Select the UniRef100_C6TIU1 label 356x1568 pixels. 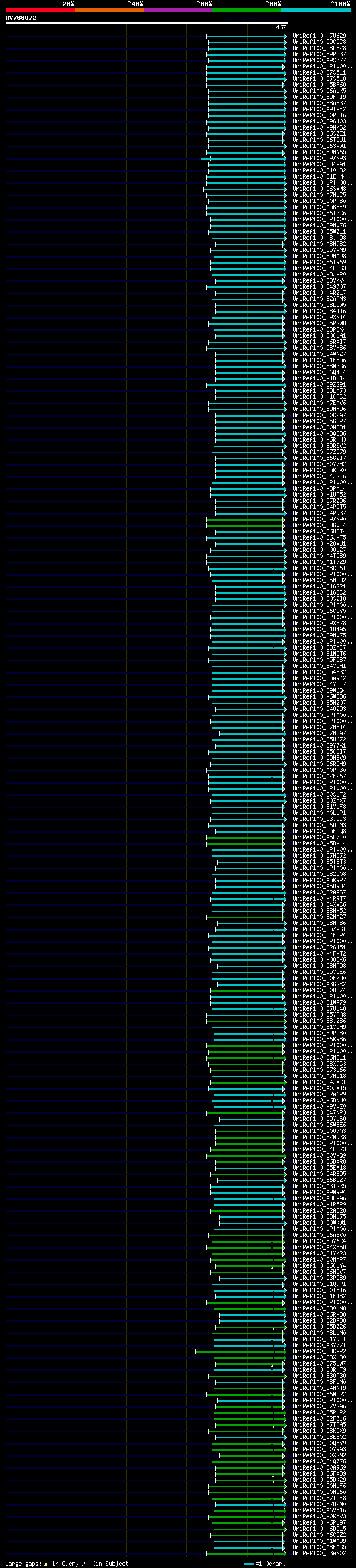click(319, 140)
